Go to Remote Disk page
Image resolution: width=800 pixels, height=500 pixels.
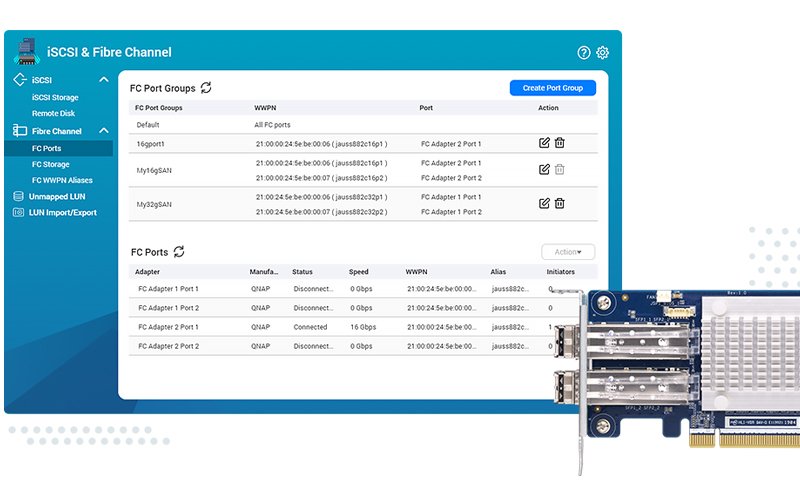coord(53,114)
